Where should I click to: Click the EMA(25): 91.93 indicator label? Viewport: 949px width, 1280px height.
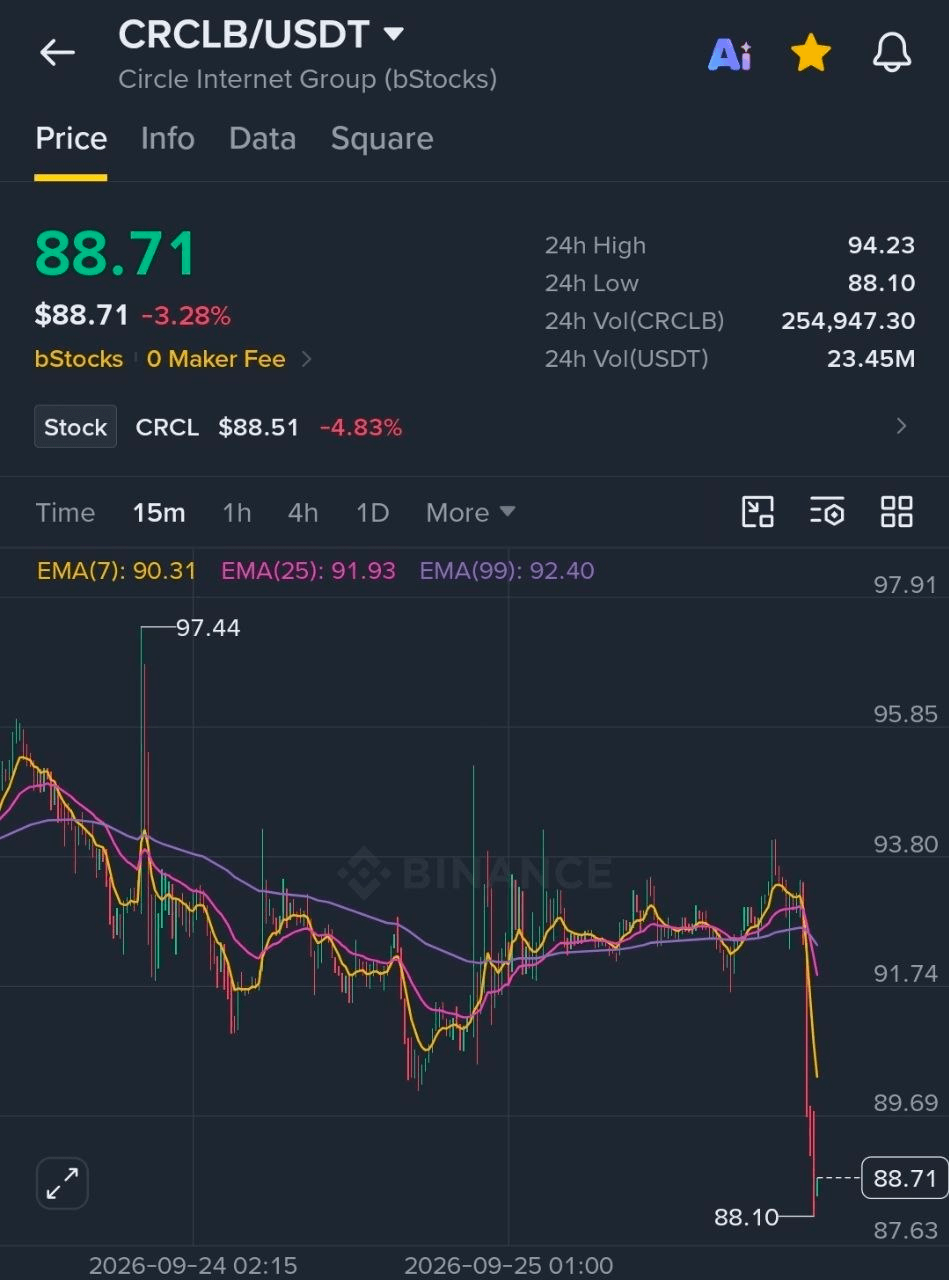[308, 571]
